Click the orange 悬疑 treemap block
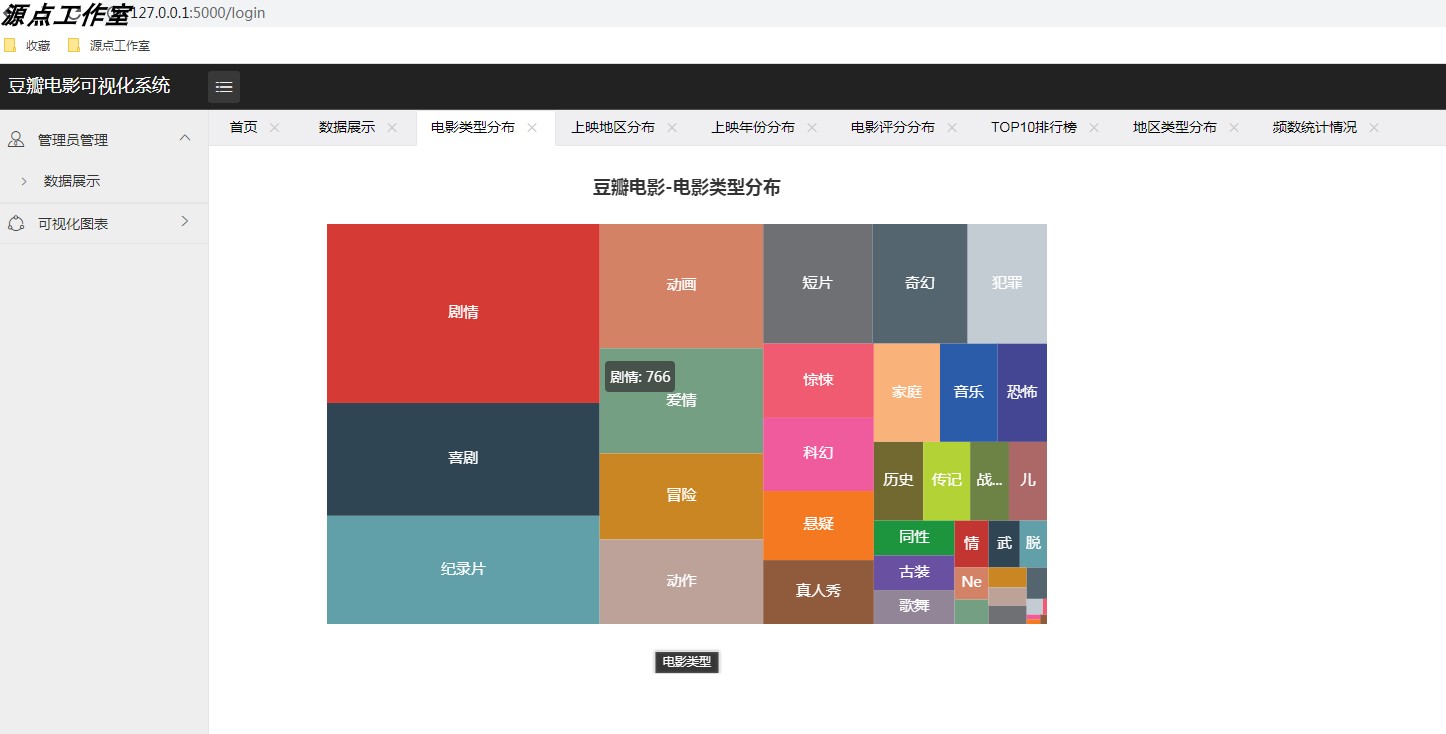The image size is (1446, 734). 818,525
